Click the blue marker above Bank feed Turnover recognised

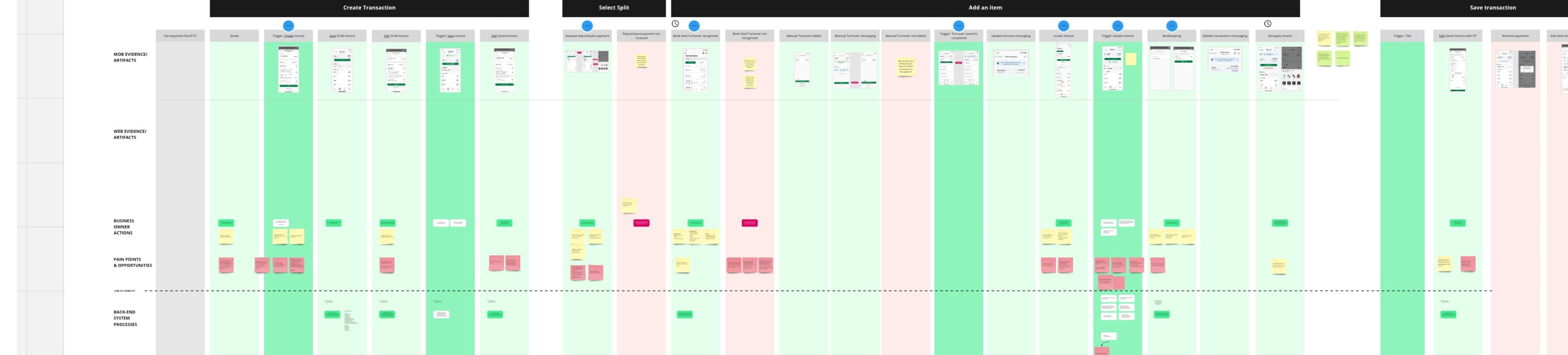coord(694,26)
